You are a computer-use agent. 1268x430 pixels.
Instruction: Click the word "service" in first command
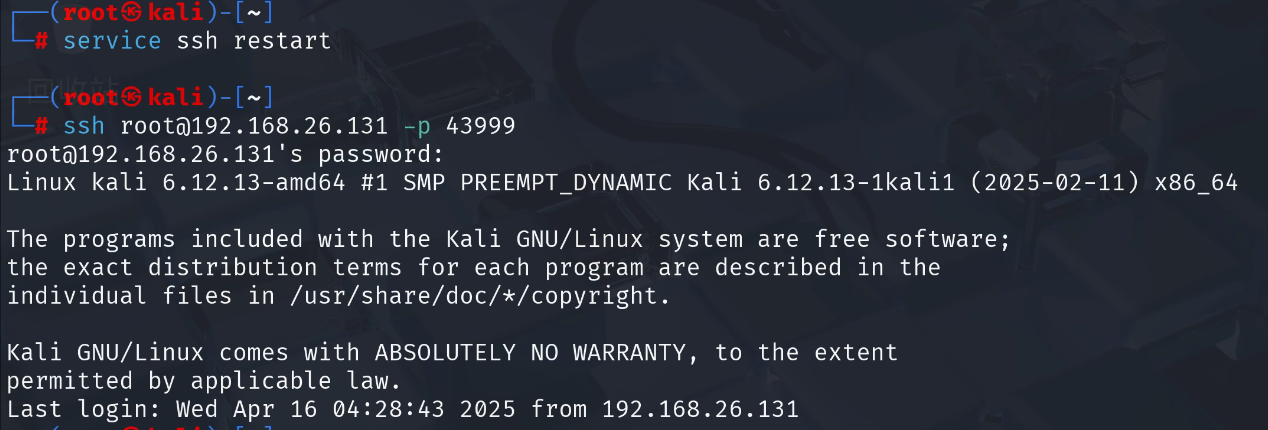tap(112, 41)
